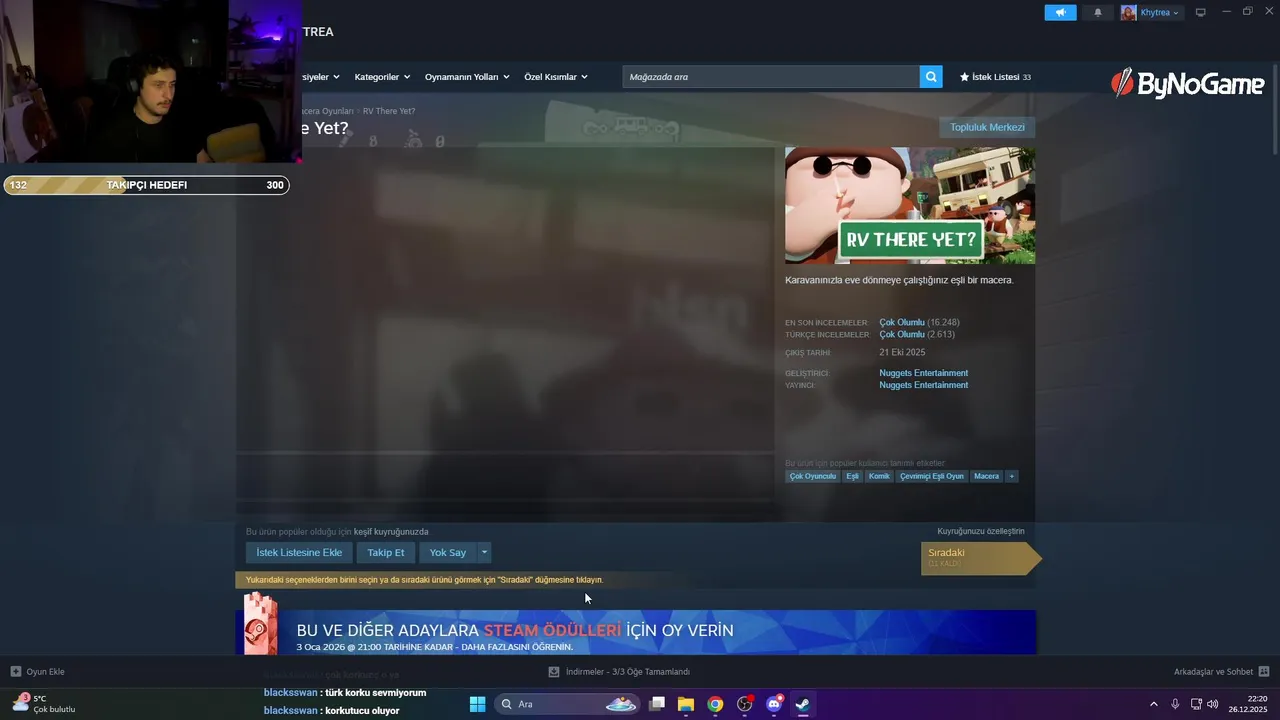
Task: Click the Mağazada ara search field
Action: (x=771, y=77)
